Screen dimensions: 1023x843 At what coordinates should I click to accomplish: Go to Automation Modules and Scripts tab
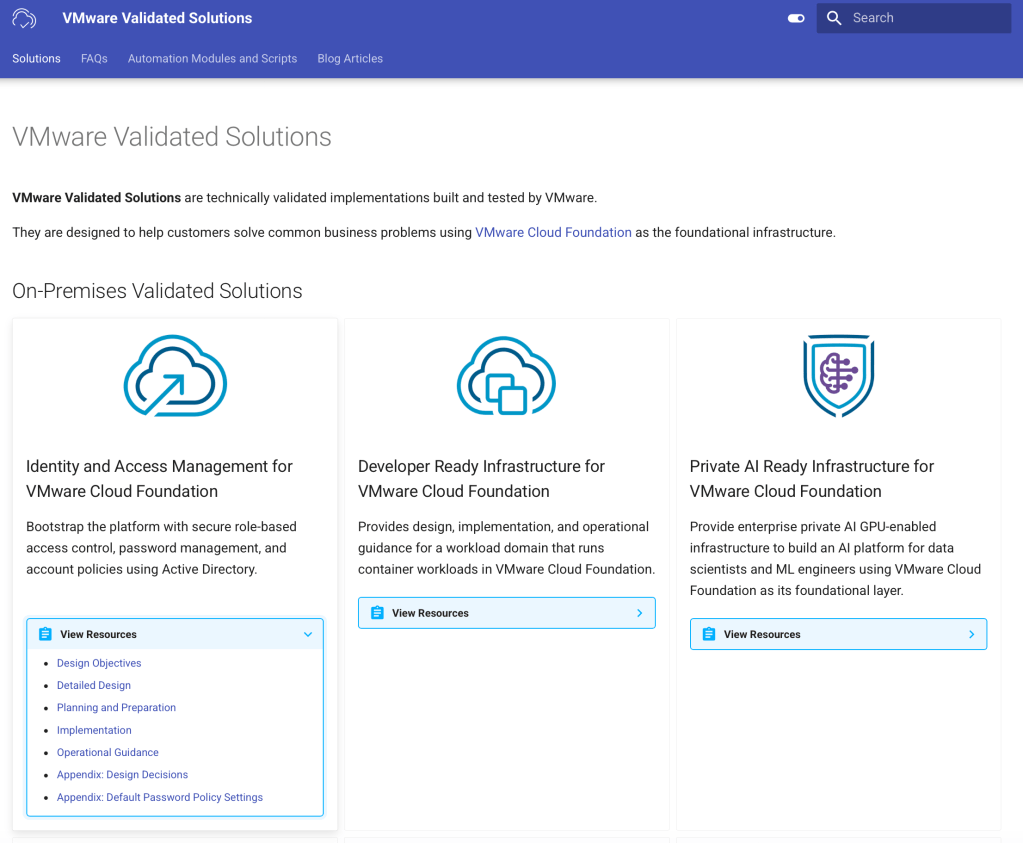pyautogui.click(x=212, y=59)
